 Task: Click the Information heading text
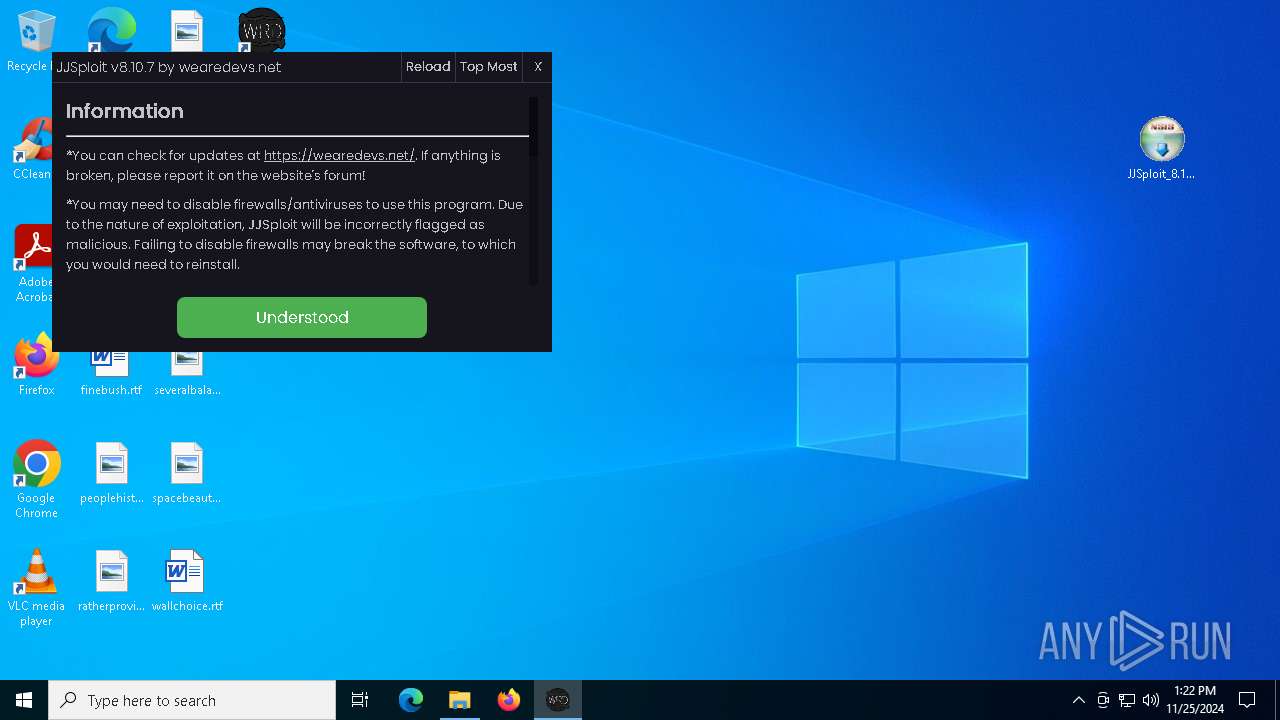125,111
